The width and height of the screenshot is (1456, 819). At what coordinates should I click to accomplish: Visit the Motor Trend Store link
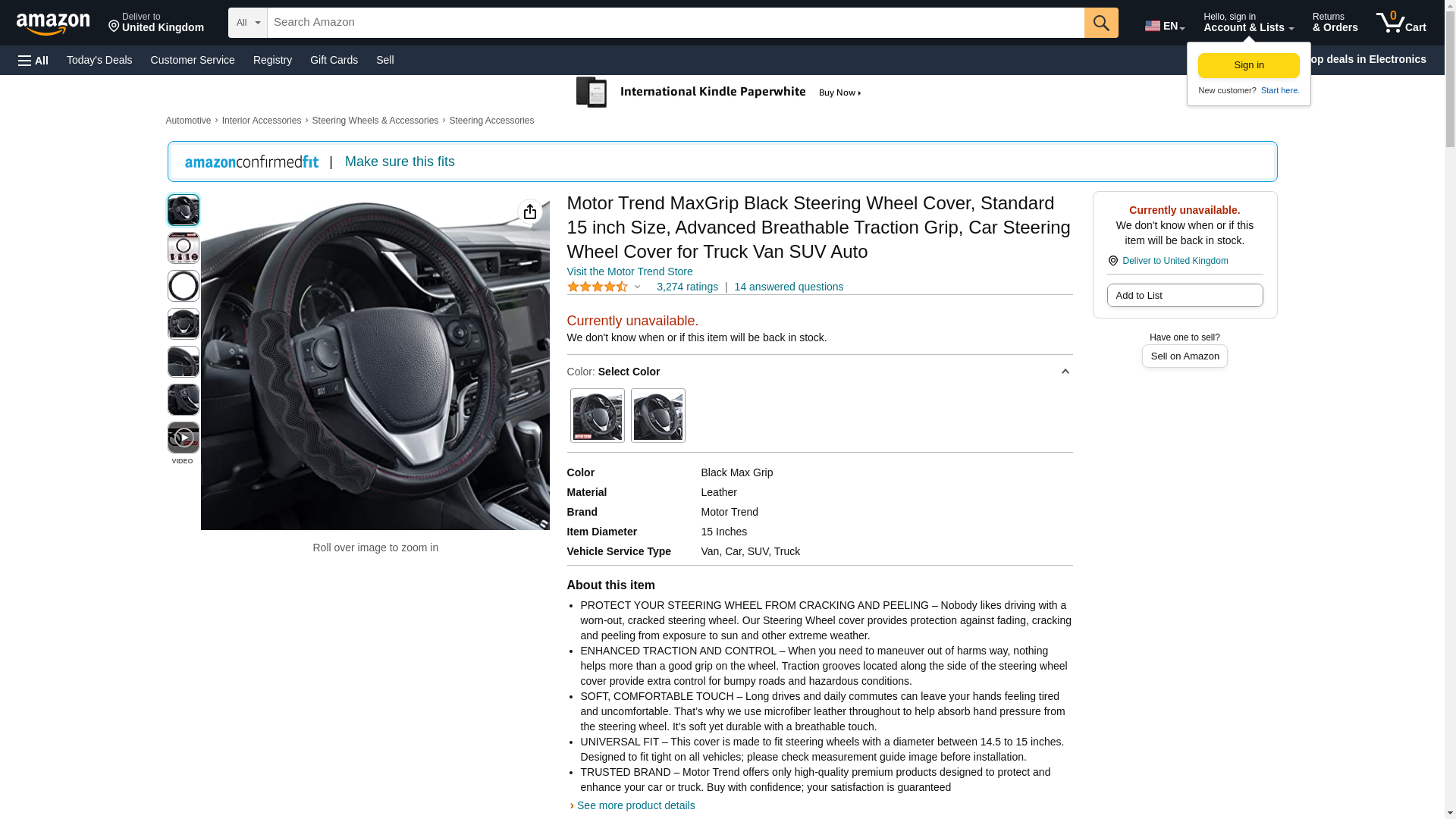pyautogui.click(x=629, y=271)
